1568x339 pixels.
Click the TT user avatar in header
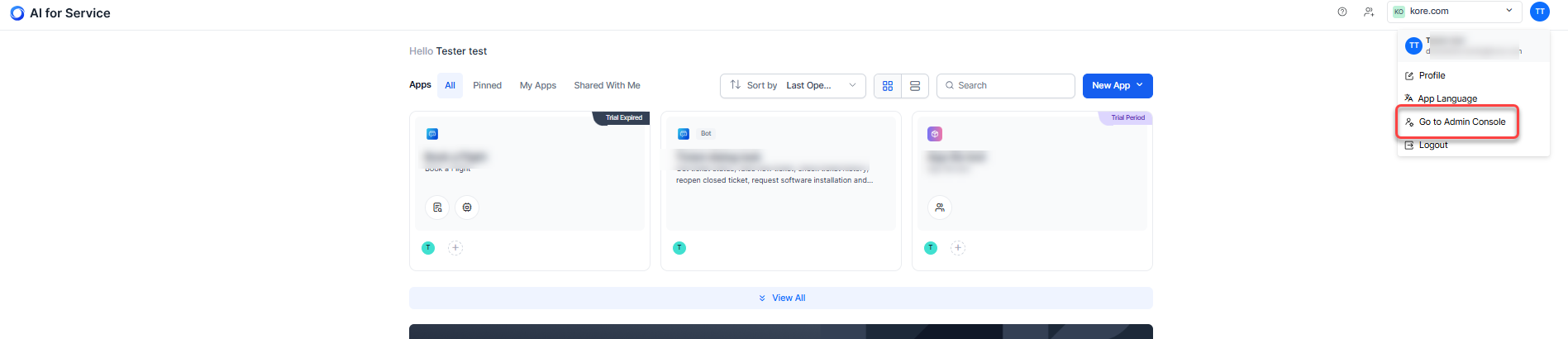tap(1539, 12)
